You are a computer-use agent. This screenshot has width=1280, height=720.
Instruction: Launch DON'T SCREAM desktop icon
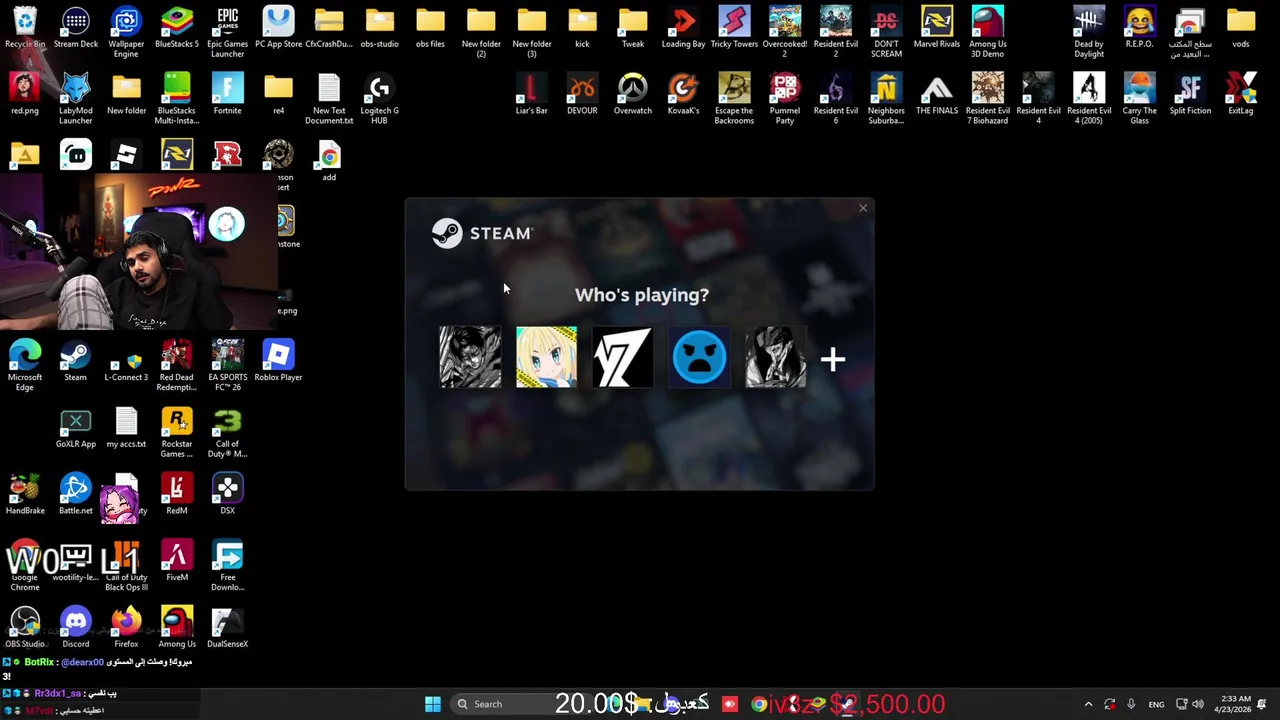[886, 32]
